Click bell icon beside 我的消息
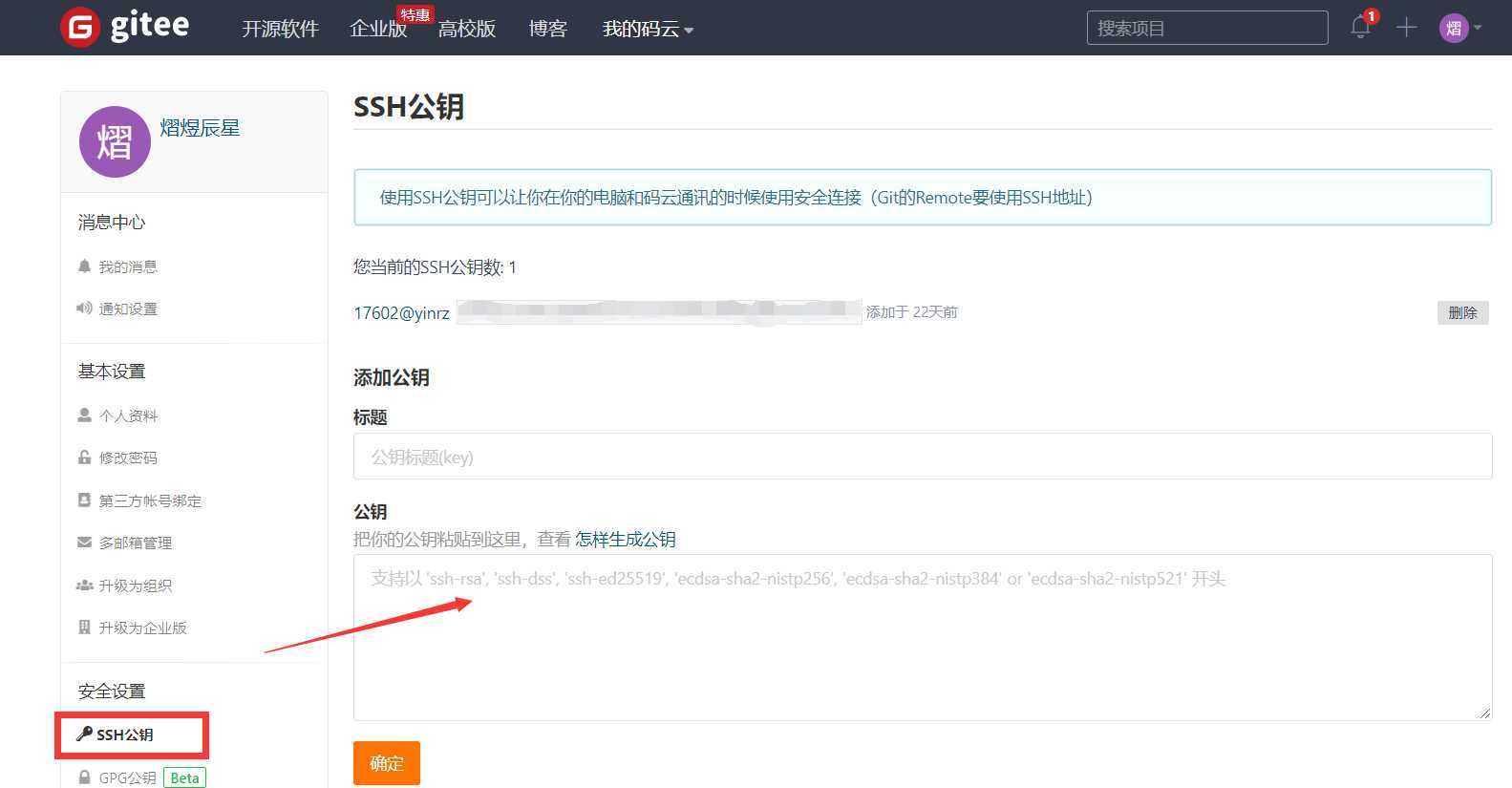 pos(84,266)
